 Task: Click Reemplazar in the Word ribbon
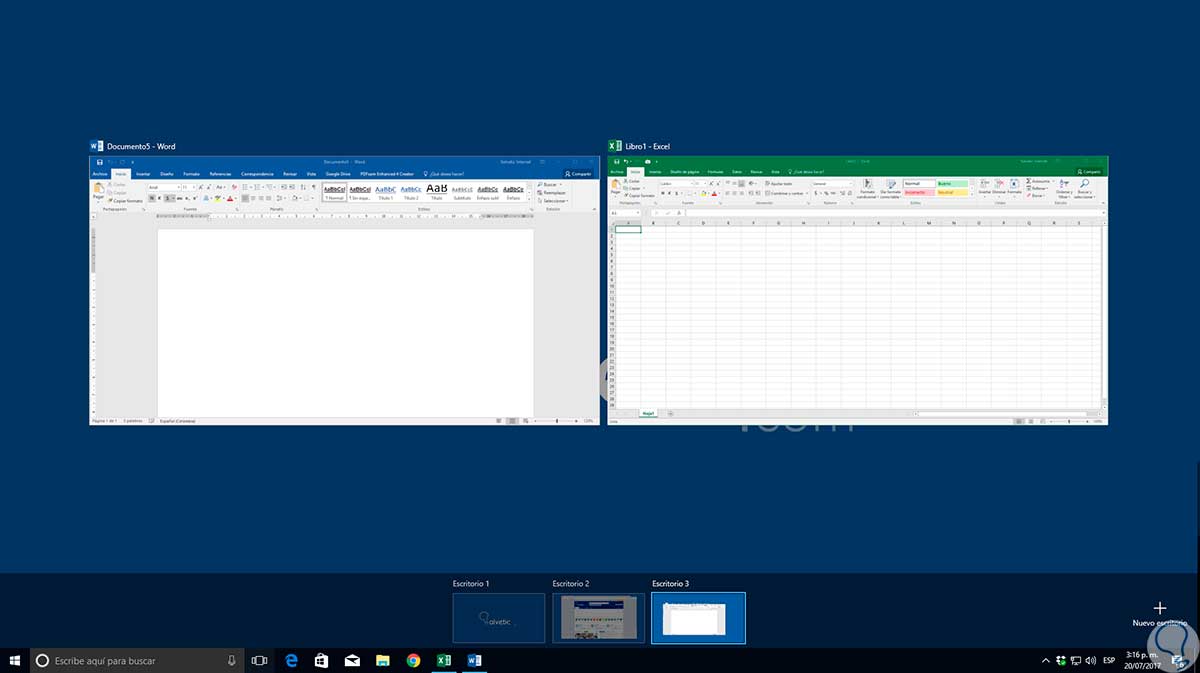pyautogui.click(x=553, y=192)
